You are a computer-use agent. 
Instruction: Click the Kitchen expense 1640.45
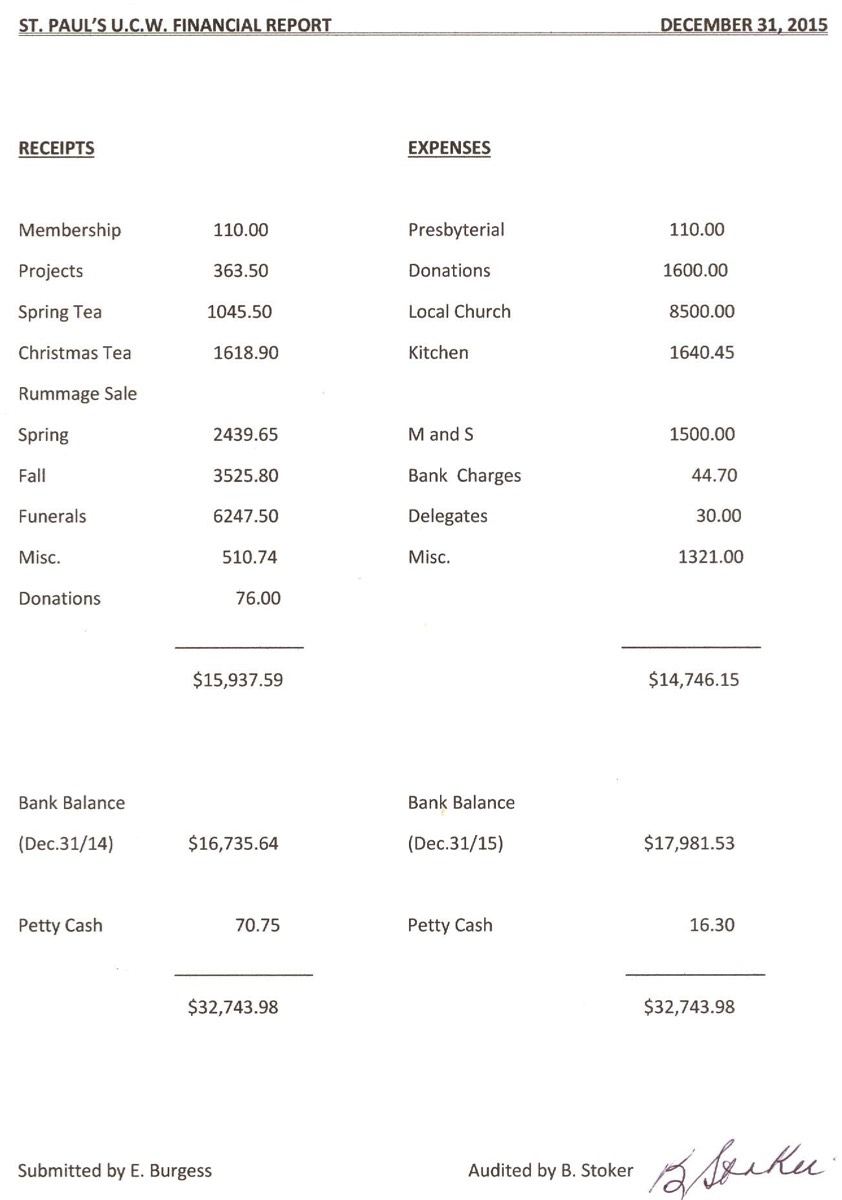tap(702, 353)
